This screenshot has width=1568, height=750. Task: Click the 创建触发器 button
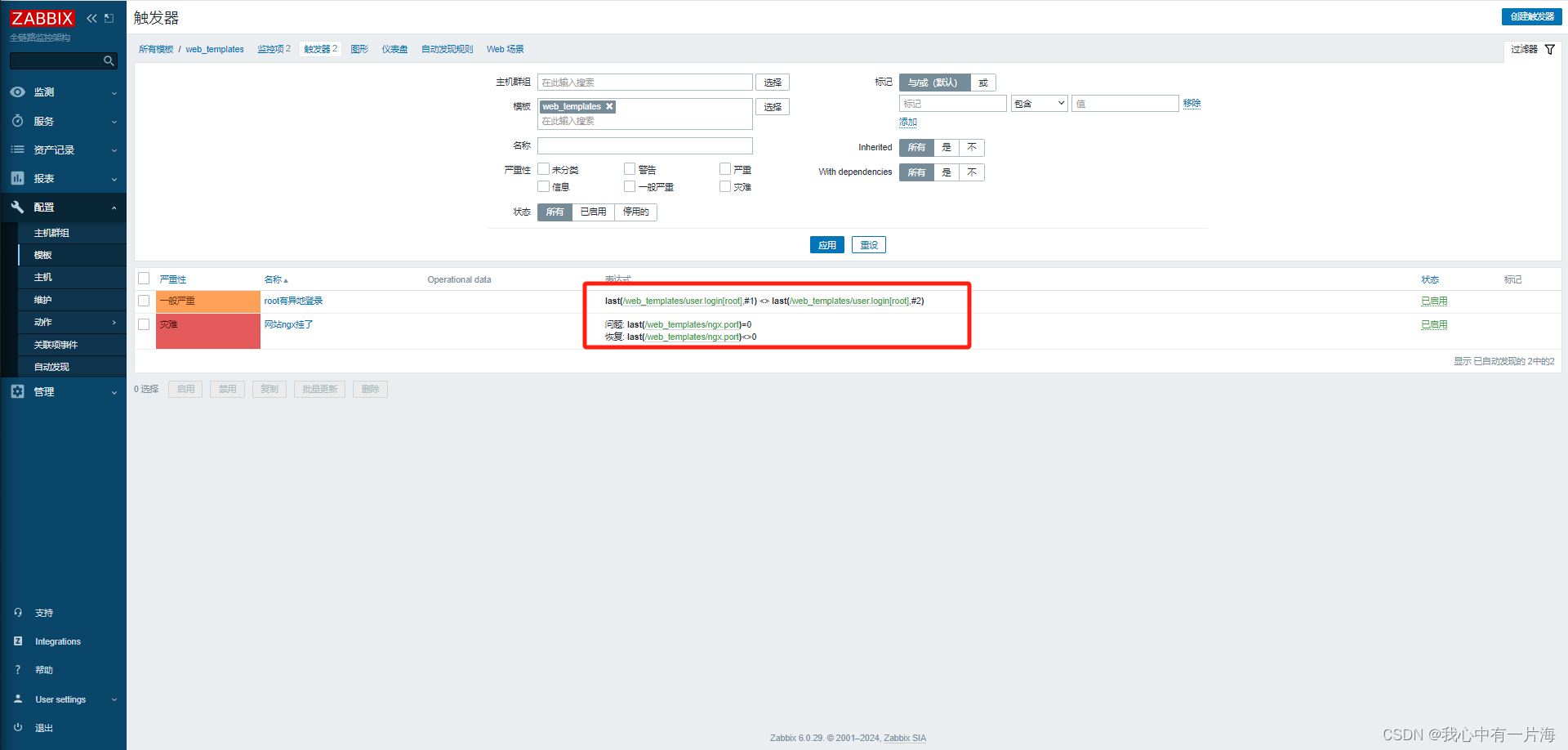coord(1531,16)
